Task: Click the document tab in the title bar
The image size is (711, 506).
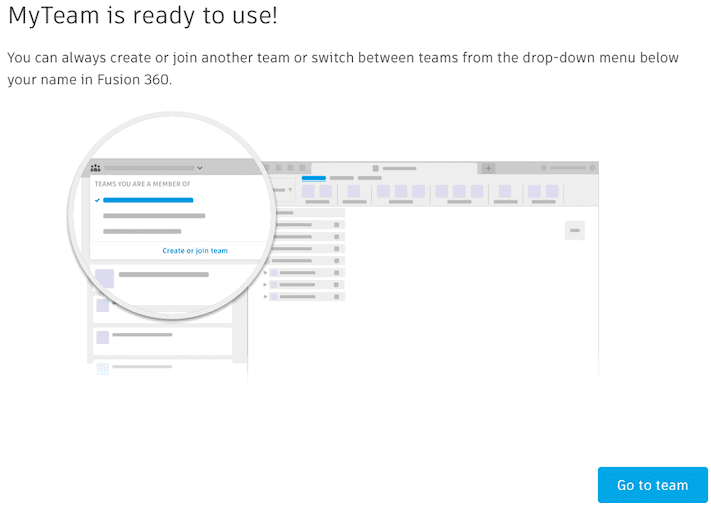Action: [x=394, y=168]
